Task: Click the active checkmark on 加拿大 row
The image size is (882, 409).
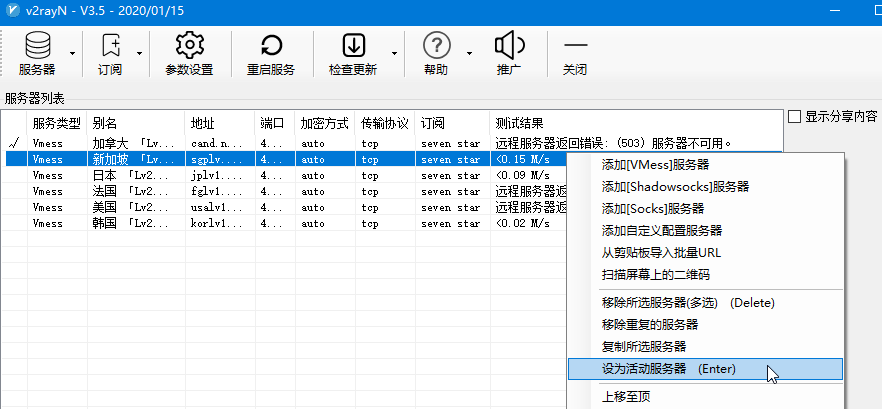Action: 14,143
